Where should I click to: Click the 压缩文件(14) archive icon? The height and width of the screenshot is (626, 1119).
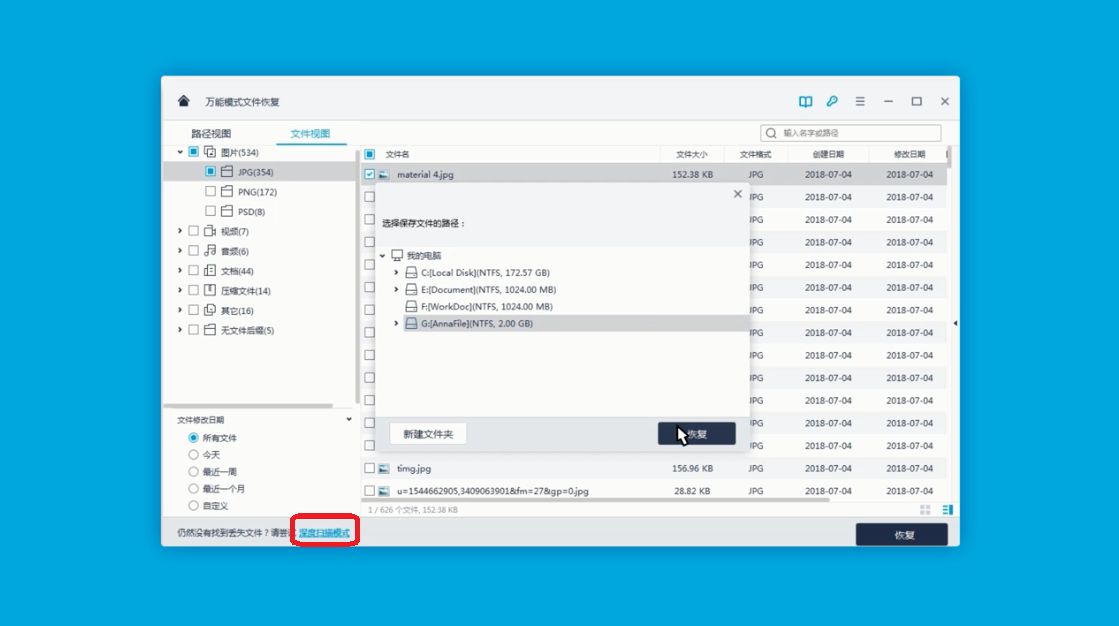(210, 291)
